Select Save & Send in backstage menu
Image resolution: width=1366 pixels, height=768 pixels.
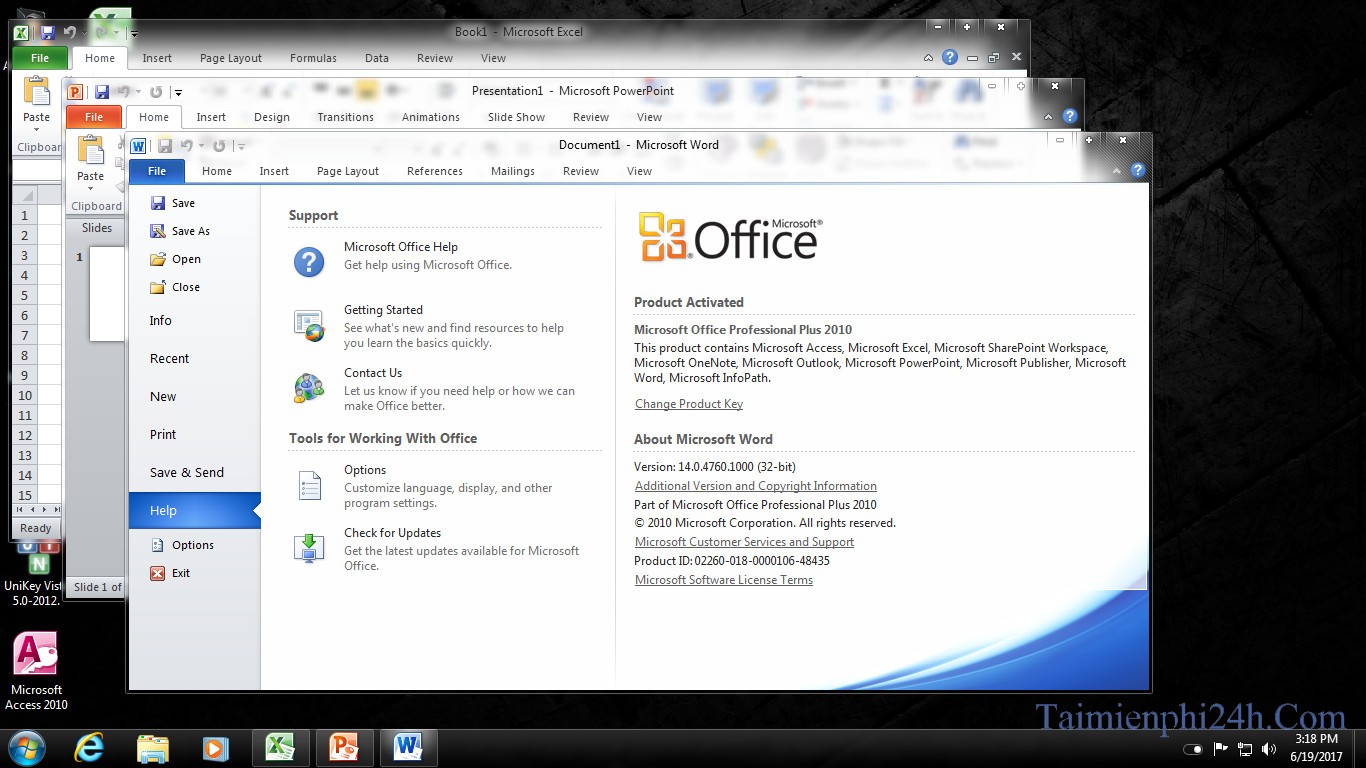[187, 473]
